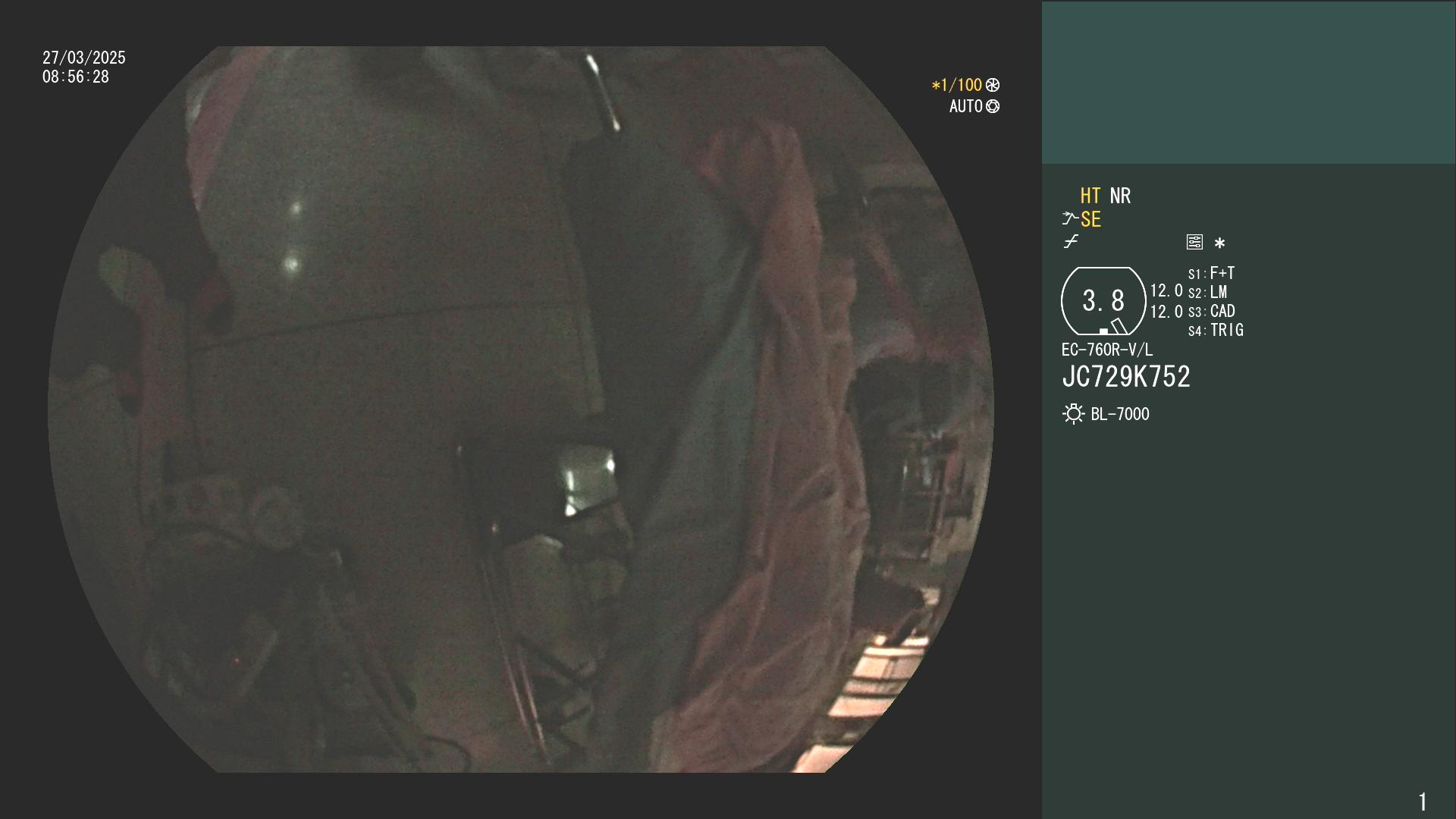Click the shutter speed icon beside 1/100
Screen dimensions: 1456x819
pos(993,85)
